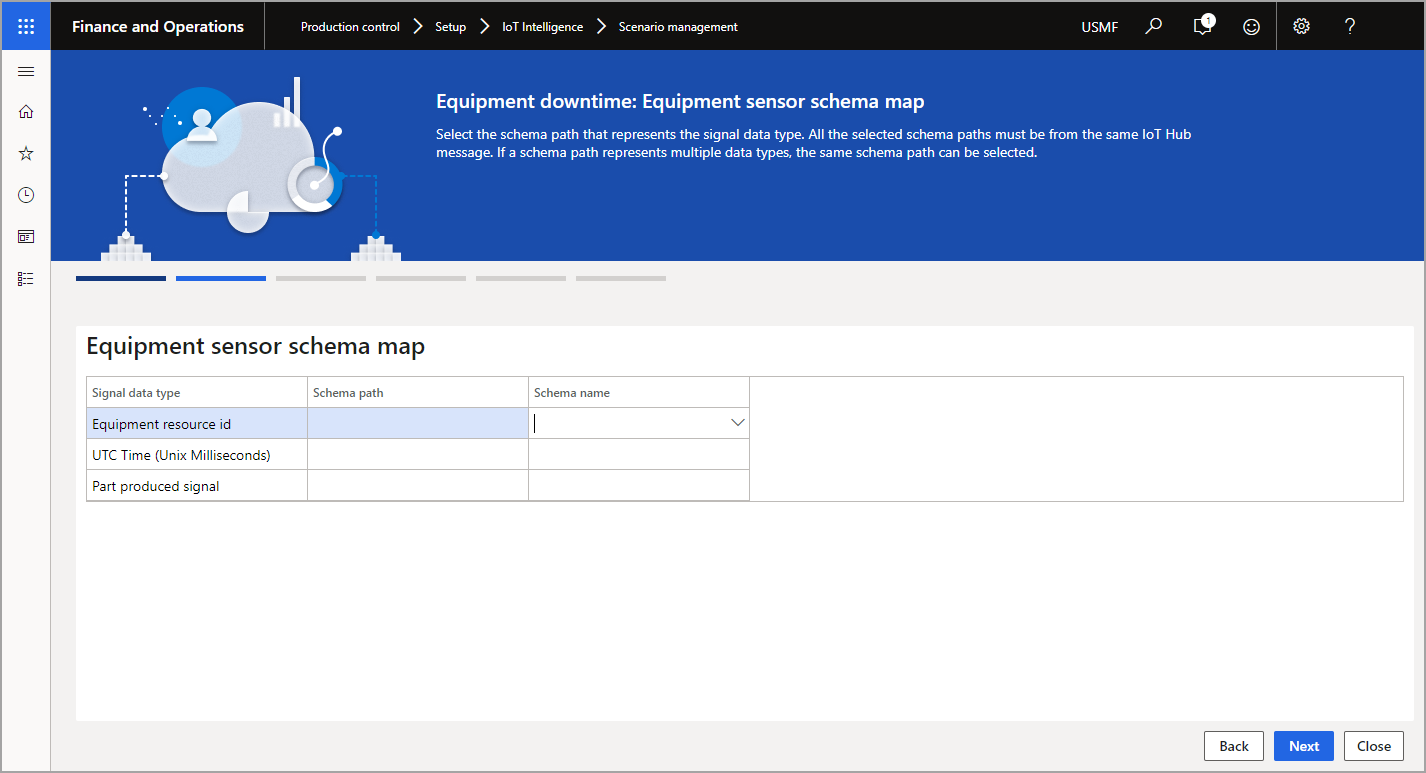The height and width of the screenshot is (773, 1426).
Task: Navigate to IoT Intelligence breadcrumb
Action: (x=542, y=27)
